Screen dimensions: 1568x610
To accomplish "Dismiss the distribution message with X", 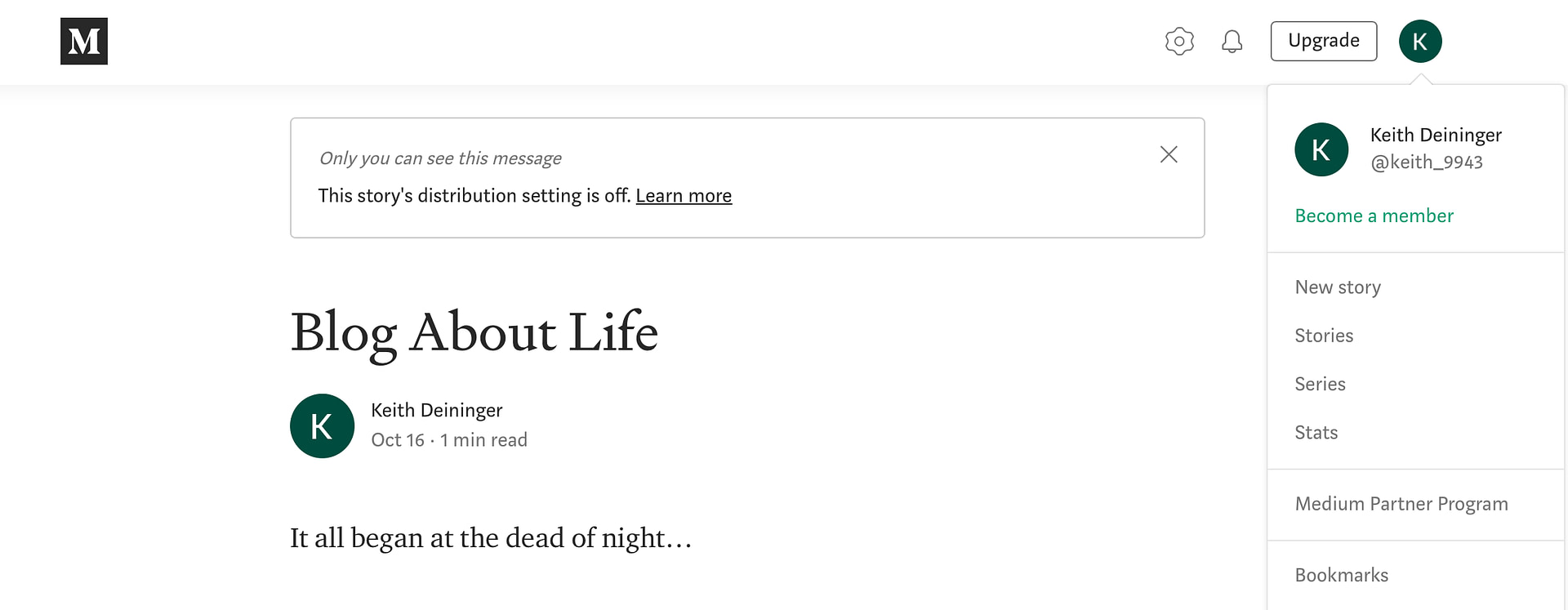I will pos(1169,154).
